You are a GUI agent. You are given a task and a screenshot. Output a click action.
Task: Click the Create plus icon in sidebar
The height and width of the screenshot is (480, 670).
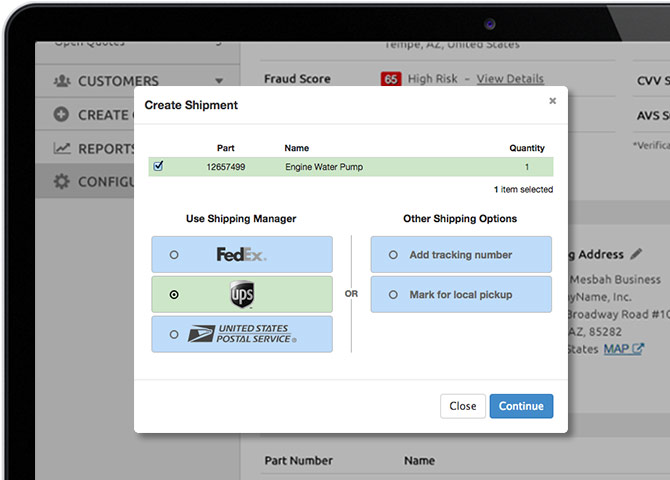pyautogui.click(x=61, y=114)
